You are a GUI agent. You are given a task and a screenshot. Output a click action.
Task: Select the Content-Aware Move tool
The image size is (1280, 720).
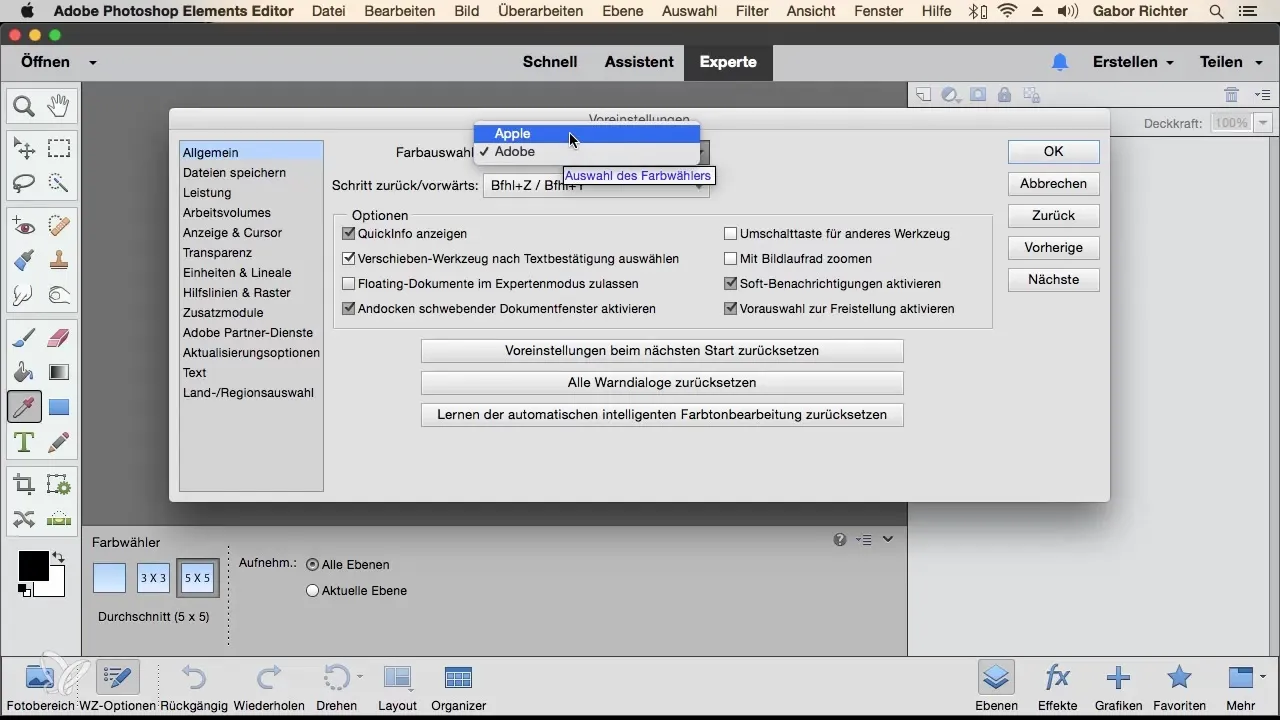24,519
